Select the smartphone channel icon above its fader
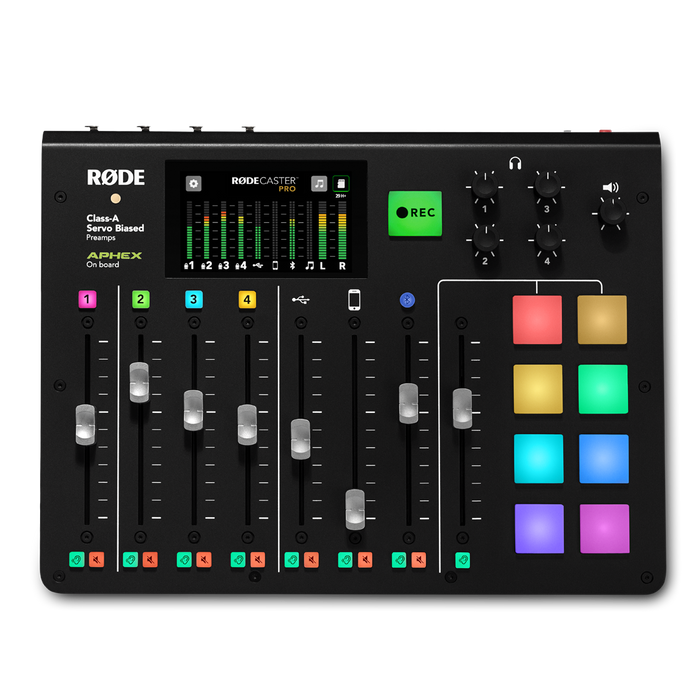The height and width of the screenshot is (700, 700). [354, 300]
